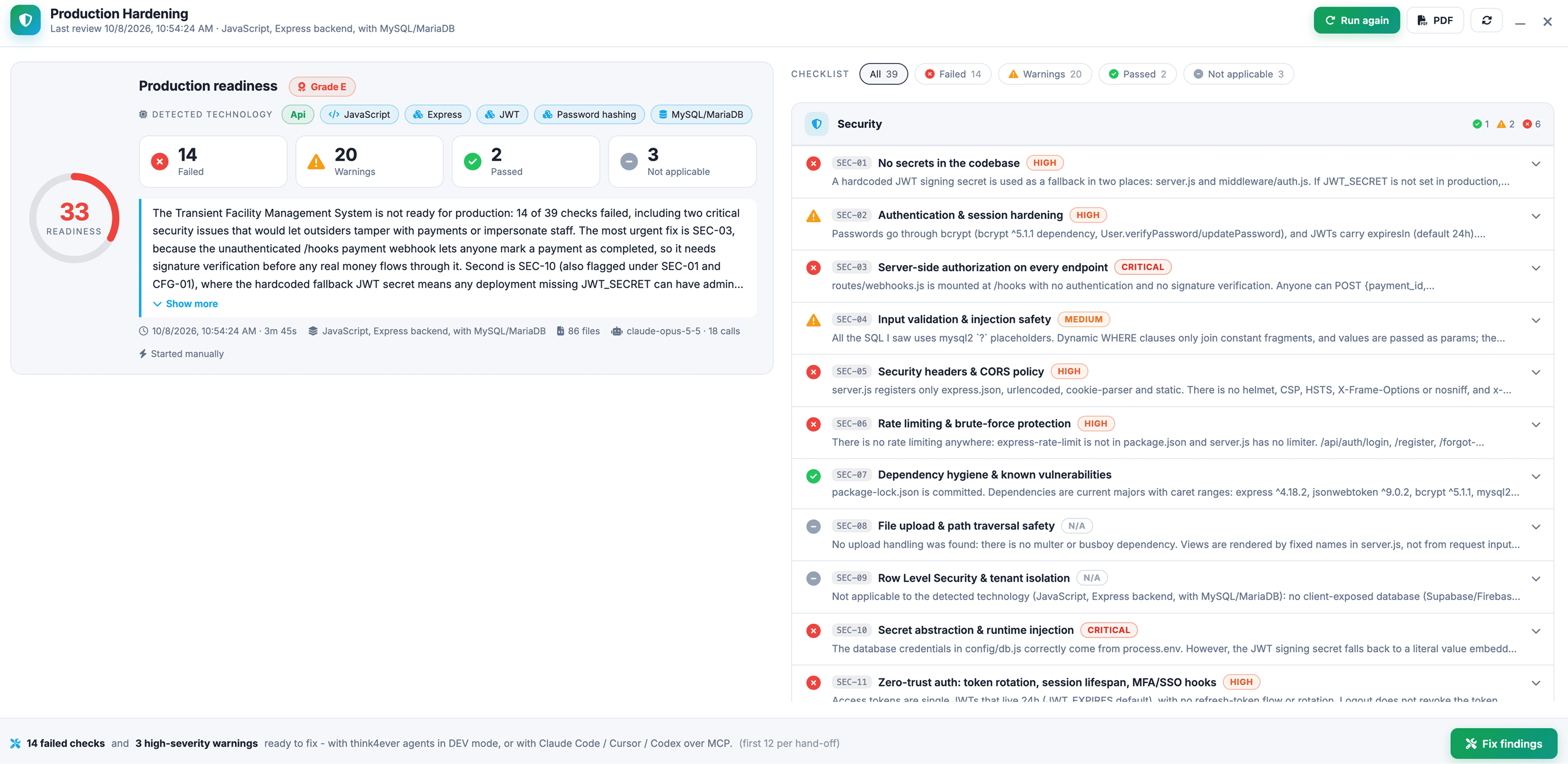This screenshot has height=764, width=1568.
Task: Export the report as PDF
Action: click(x=1435, y=20)
